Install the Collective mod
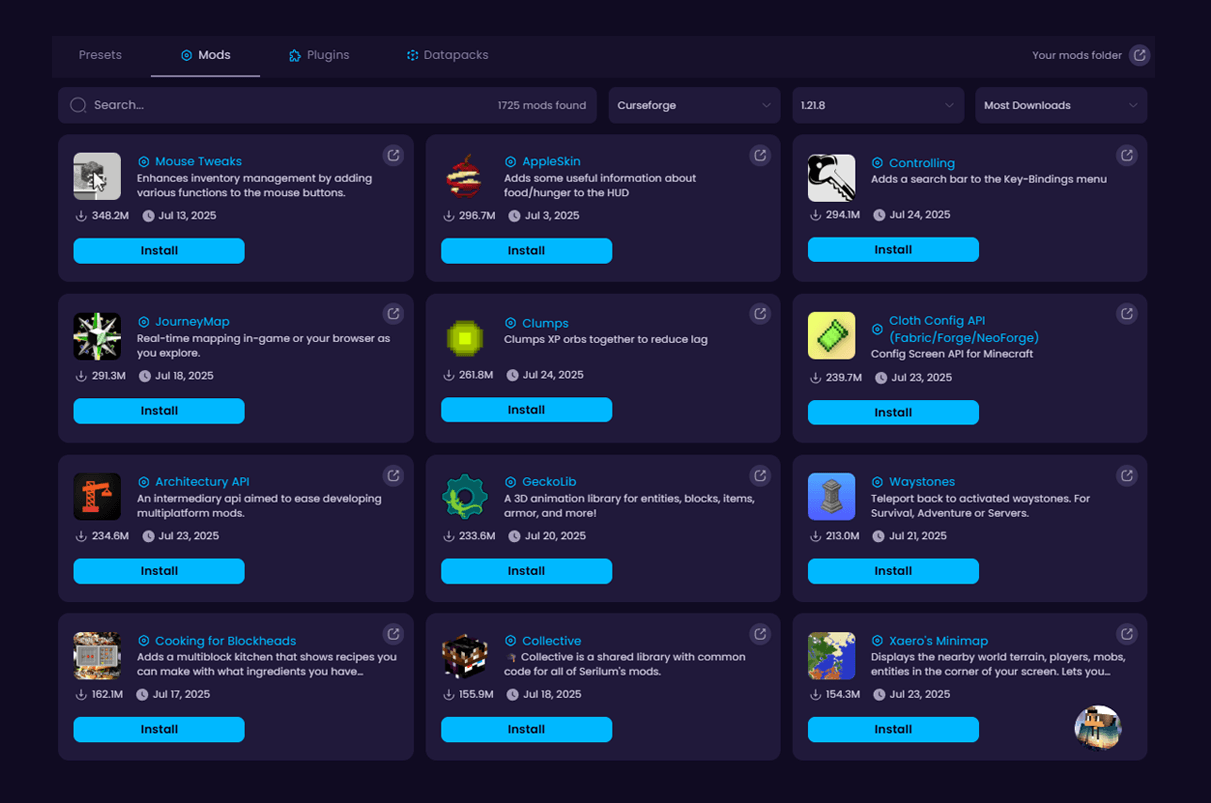The height and width of the screenshot is (803, 1211). tap(526, 730)
